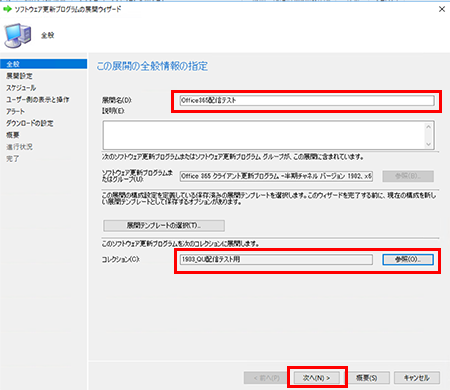Click the 完了 step in sidebar
This screenshot has height=390, width=450.
click(x=13, y=159)
